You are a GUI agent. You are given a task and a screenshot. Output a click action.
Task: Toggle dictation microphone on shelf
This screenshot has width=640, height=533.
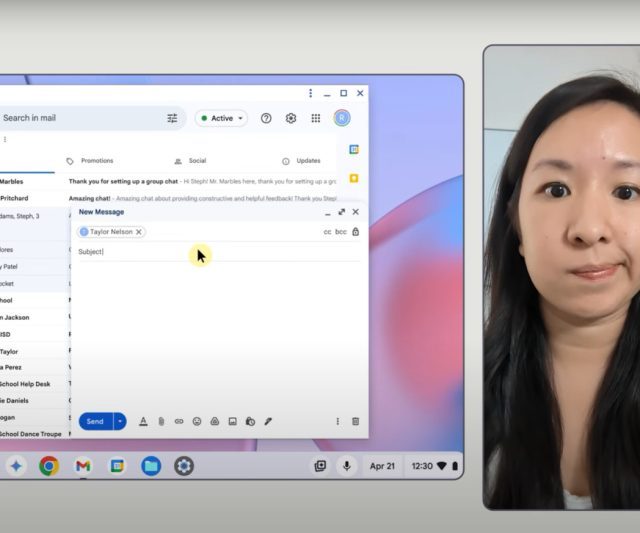pos(347,466)
